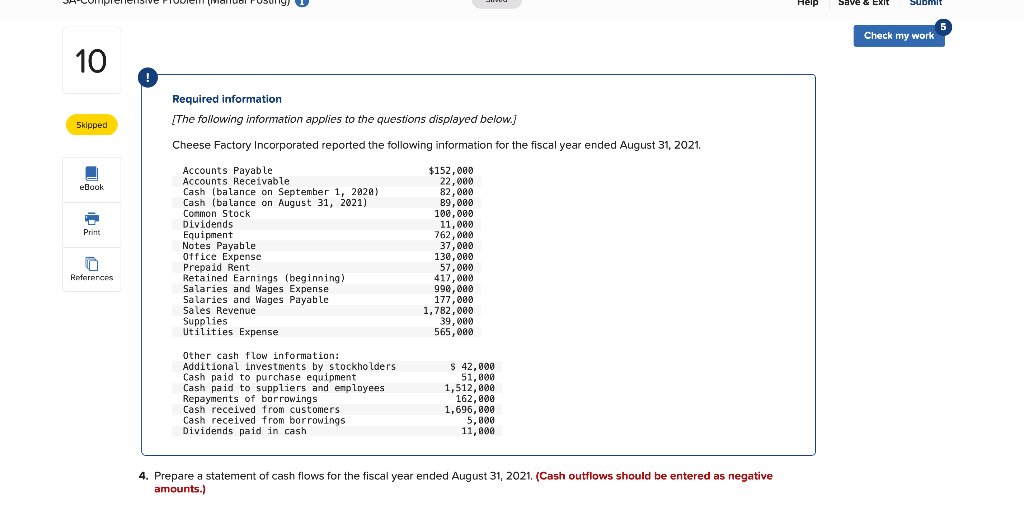1024x519 pixels.
Task: Click the $ 42,000 investments value
Action: click(473, 367)
